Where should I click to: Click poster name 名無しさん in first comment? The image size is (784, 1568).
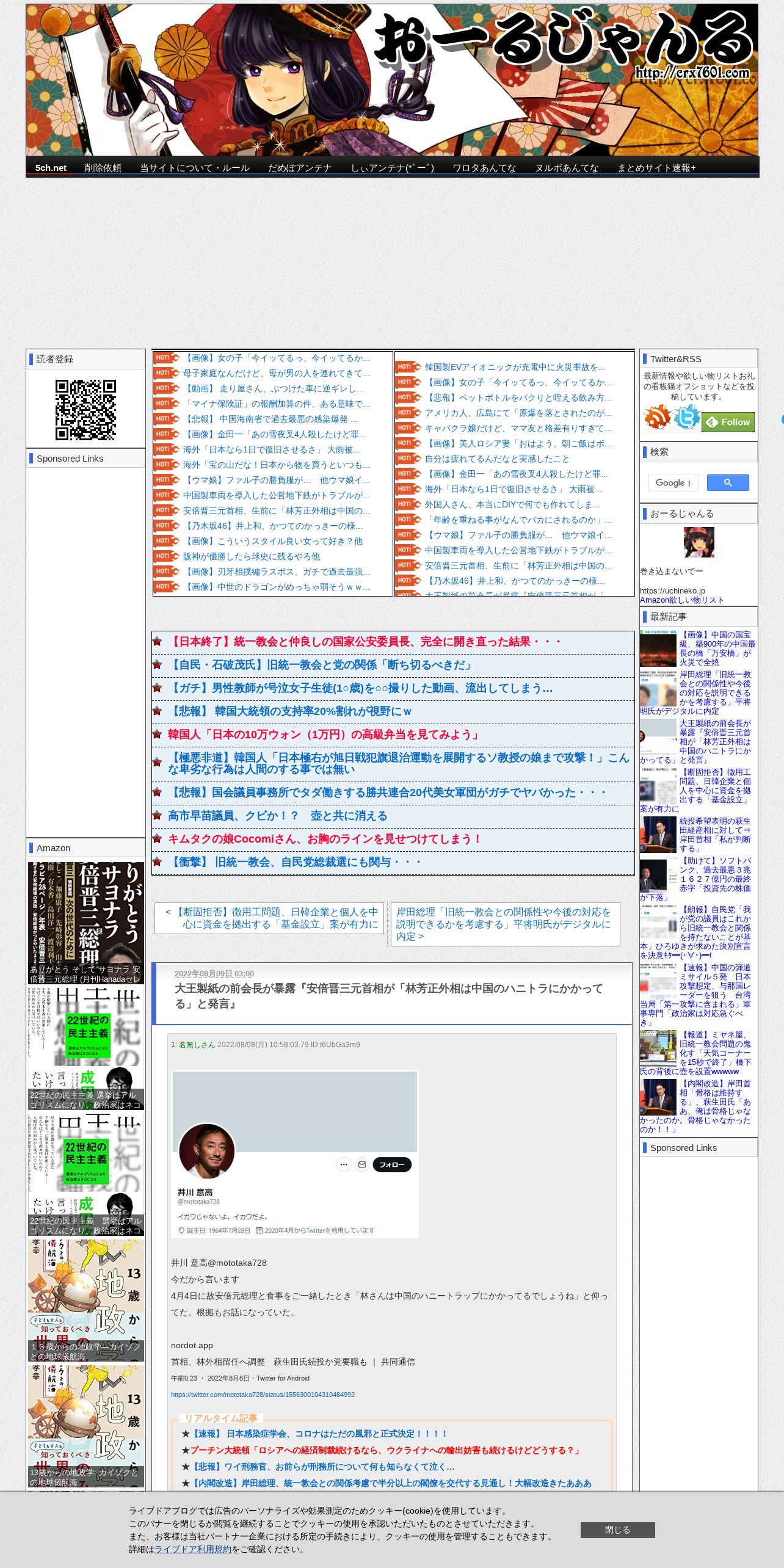coord(197,1044)
